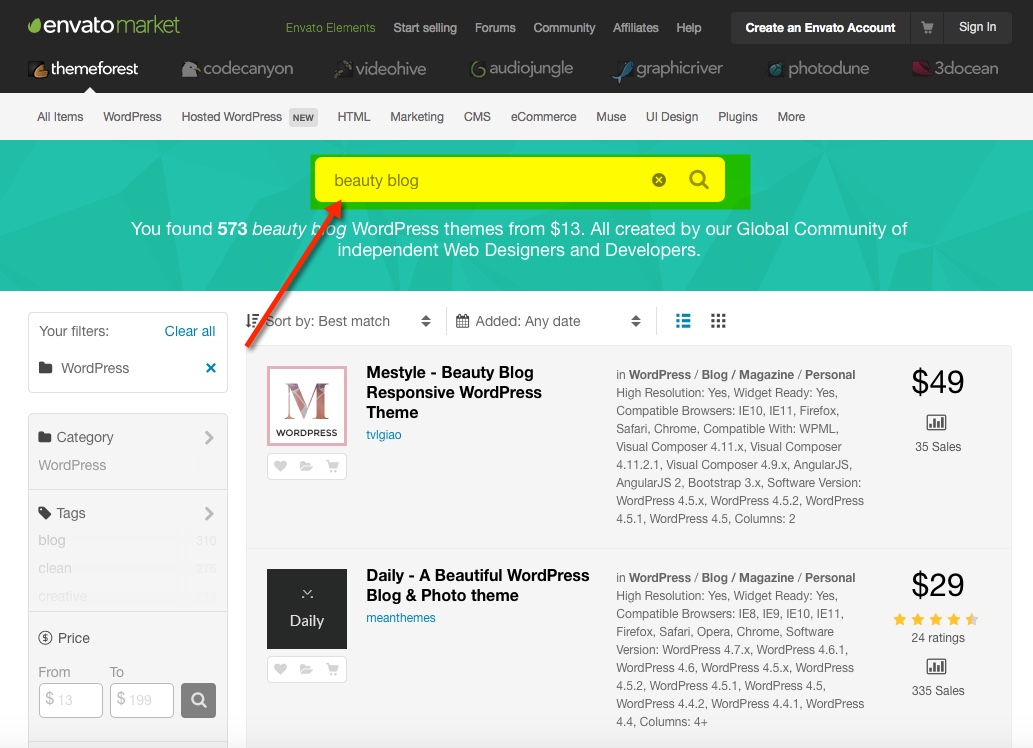Go to the GraphicRiver marketplace
This screenshot has height=748, width=1033.
[667, 69]
